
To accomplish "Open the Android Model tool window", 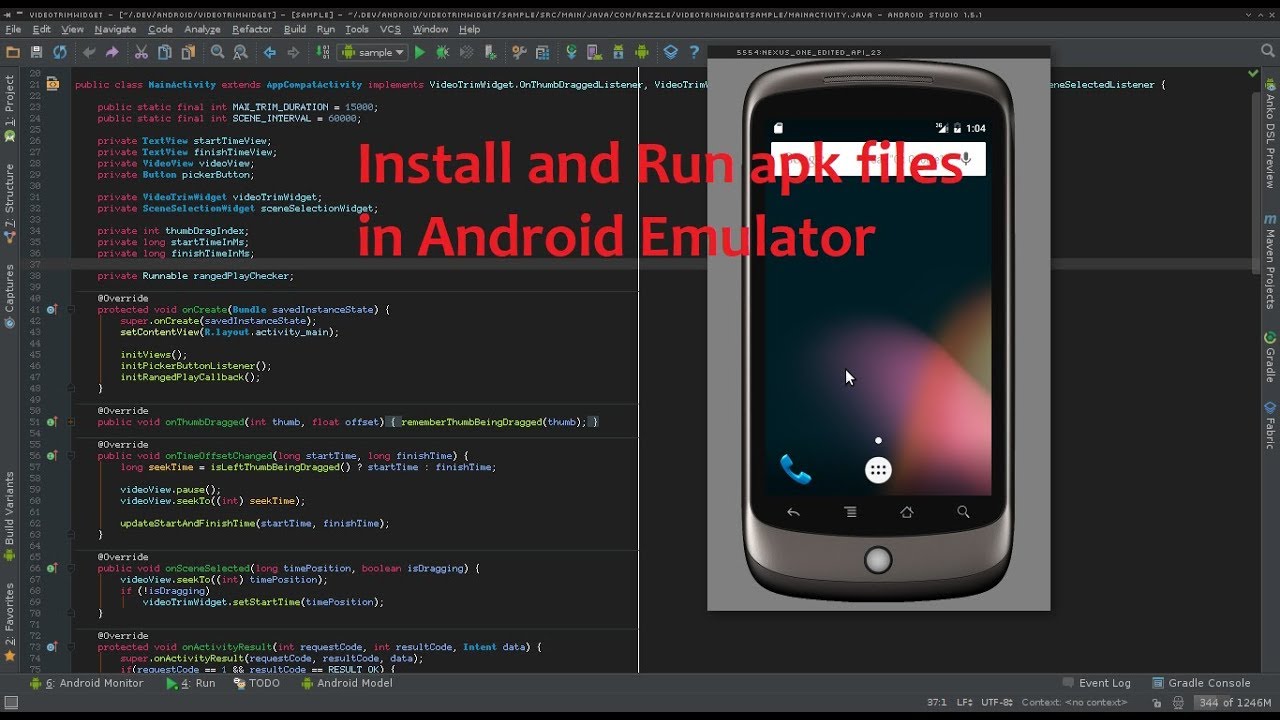I will (347, 683).
